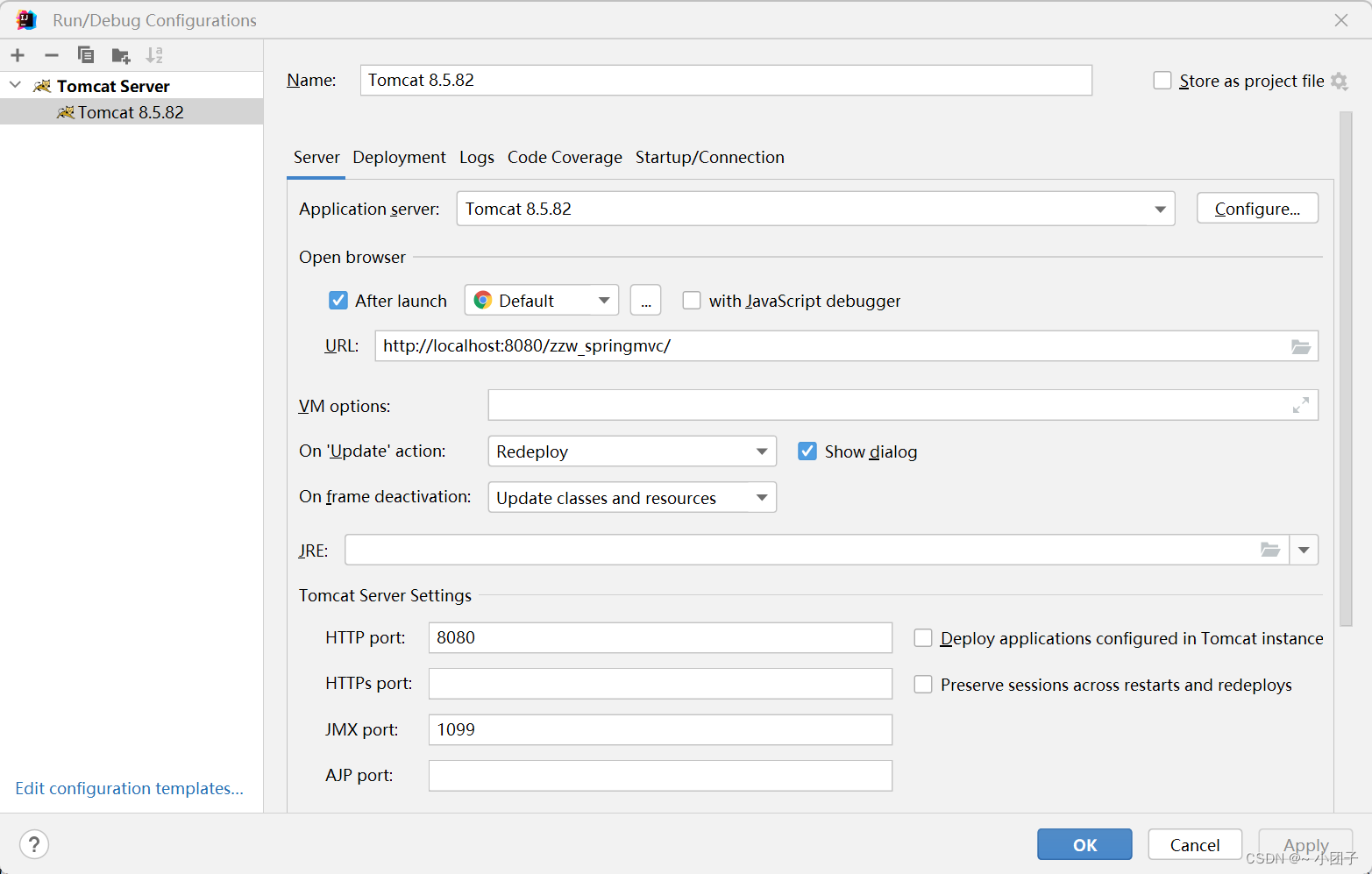This screenshot has width=1372, height=874.
Task: Remove selected configuration with minus icon
Action: click(52, 55)
